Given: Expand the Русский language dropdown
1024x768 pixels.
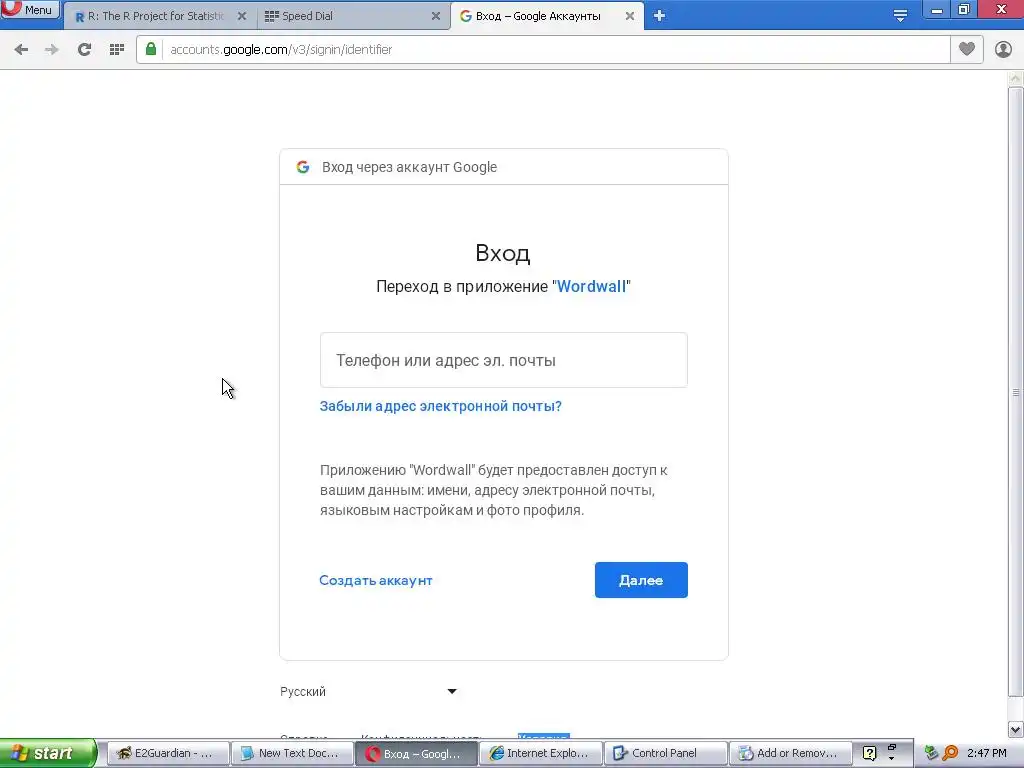Looking at the screenshot, I should pos(368,692).
